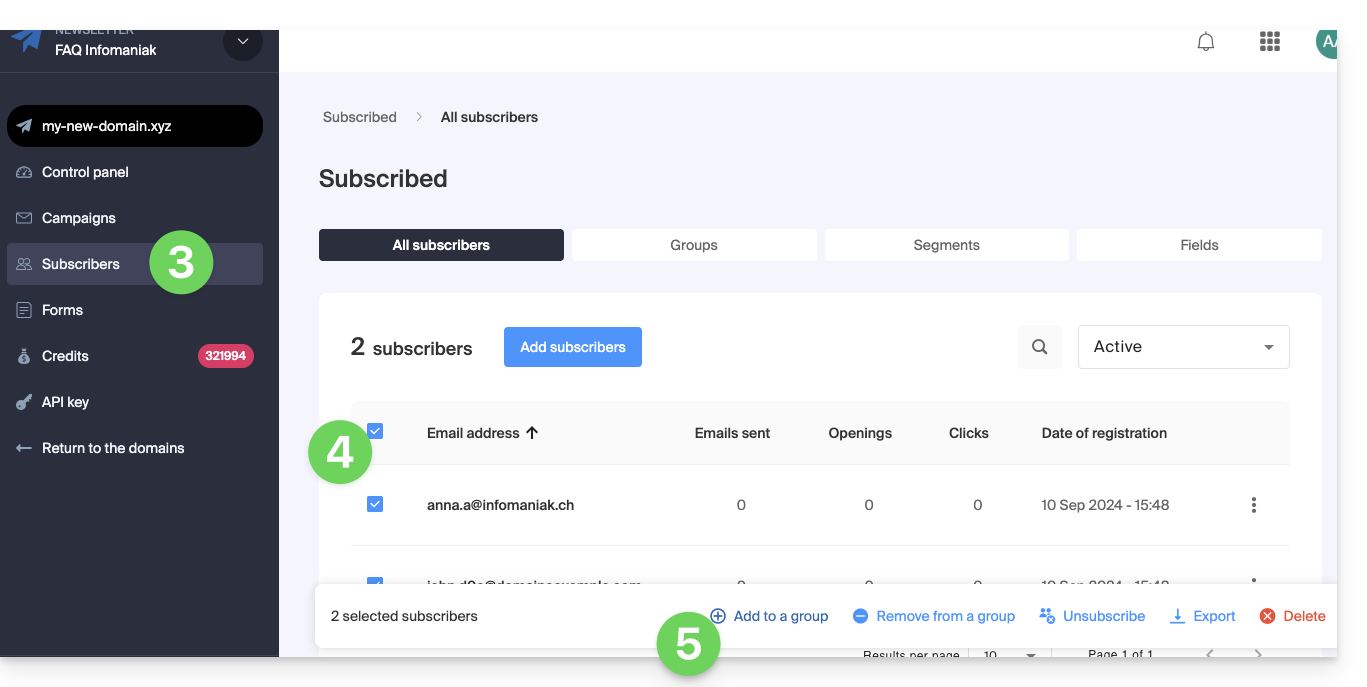Click the Add subscribers button

pyautogui.click(x=572, y=347)
